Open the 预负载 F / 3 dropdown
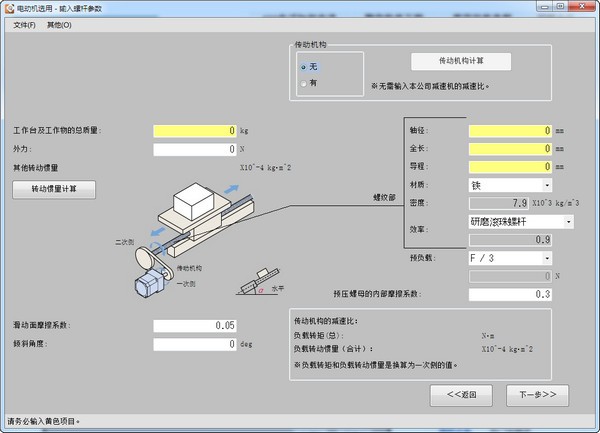Image resolution: width=600 pixels, height=433 pixels. [547, 258]
